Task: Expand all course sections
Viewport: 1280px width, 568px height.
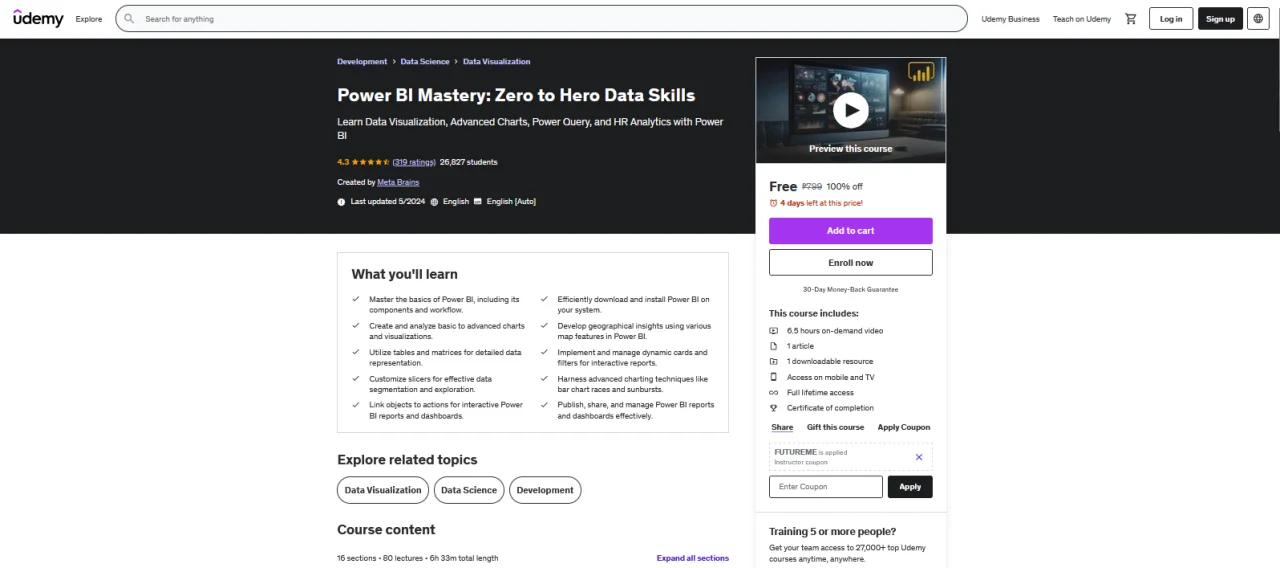Action: [x=693, y=558]
